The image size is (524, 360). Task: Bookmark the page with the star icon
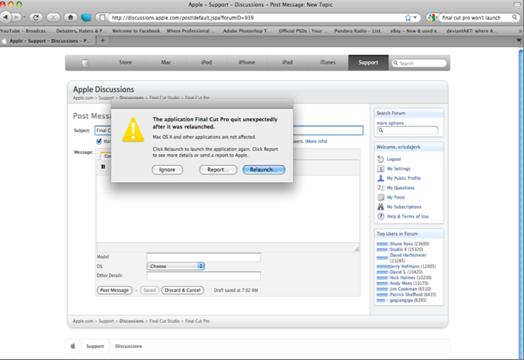(x=408, y=18)
